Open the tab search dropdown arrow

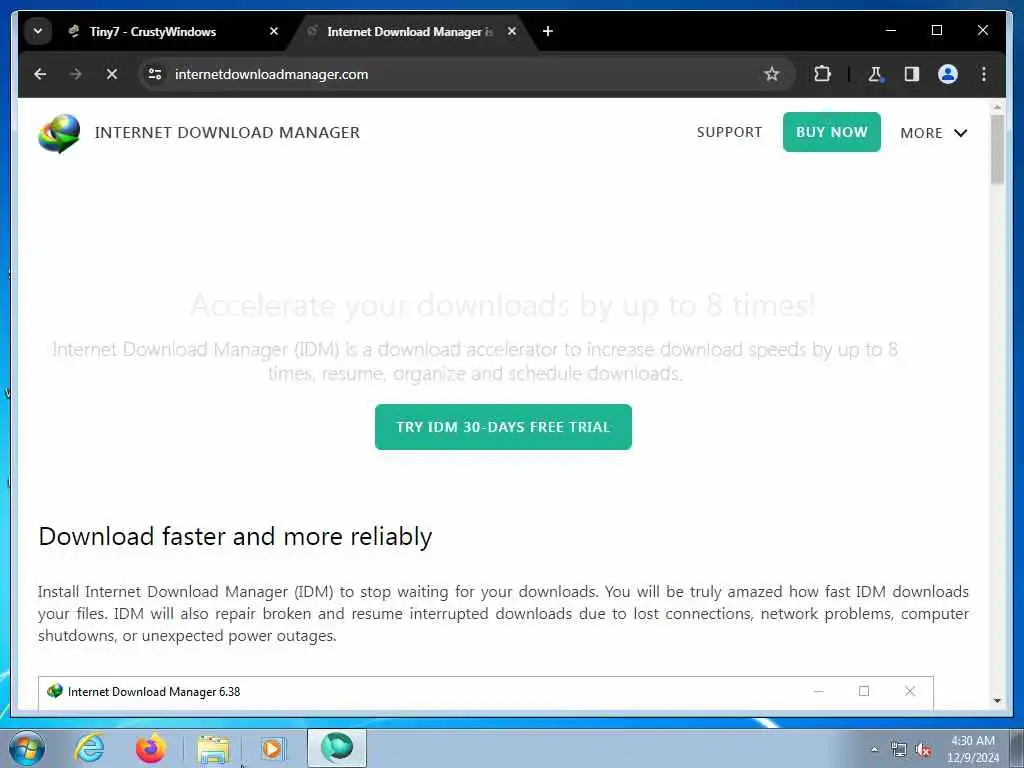click(38, 31)
